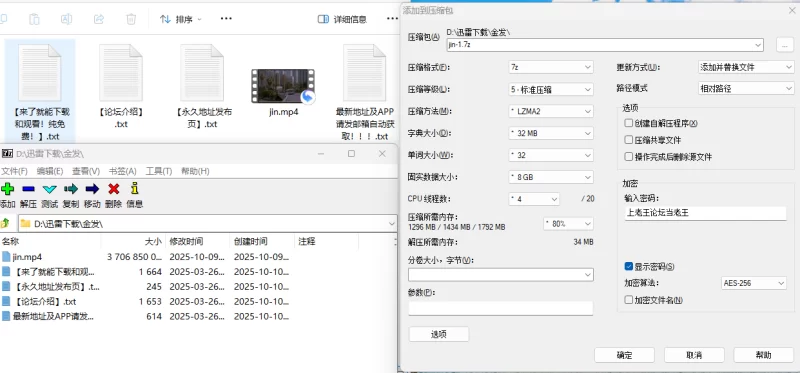800x373 pixels.
Task: Open the Bookmarks (书签) menu in 7-Zip
Action: (123, 171)
